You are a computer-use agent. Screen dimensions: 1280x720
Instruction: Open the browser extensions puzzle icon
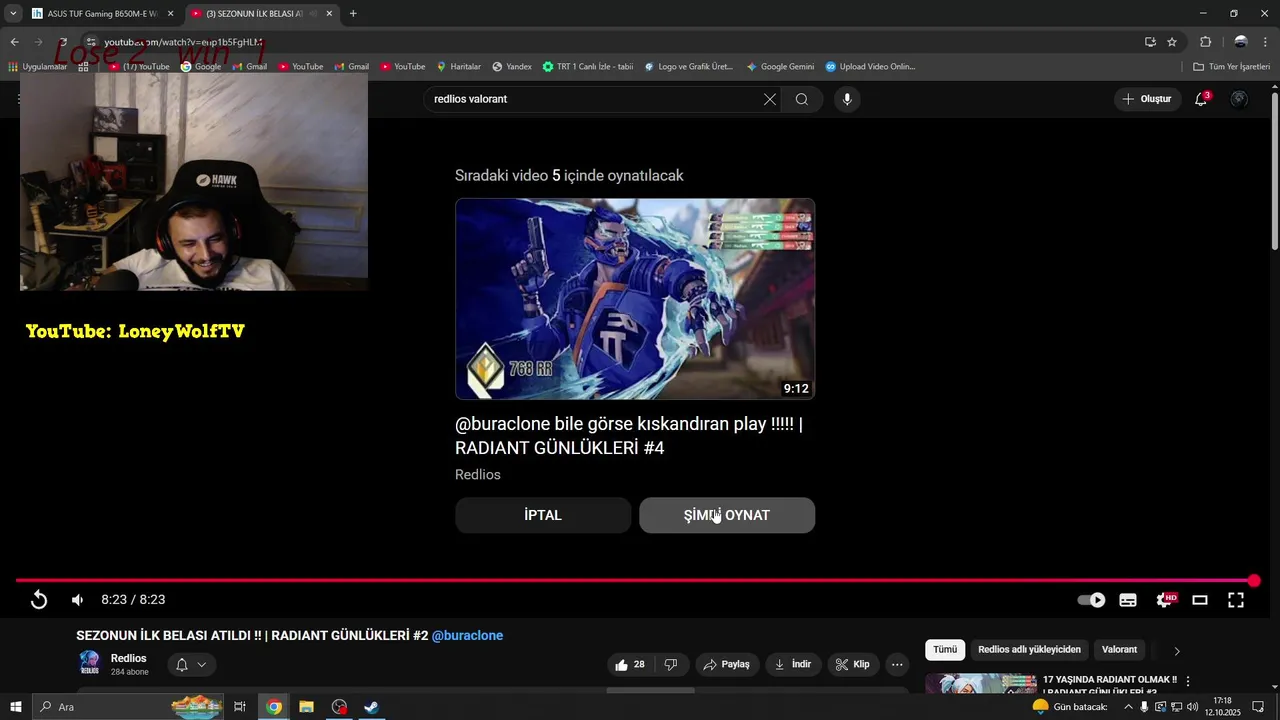pyautogui.click(x=1205, y=42)
